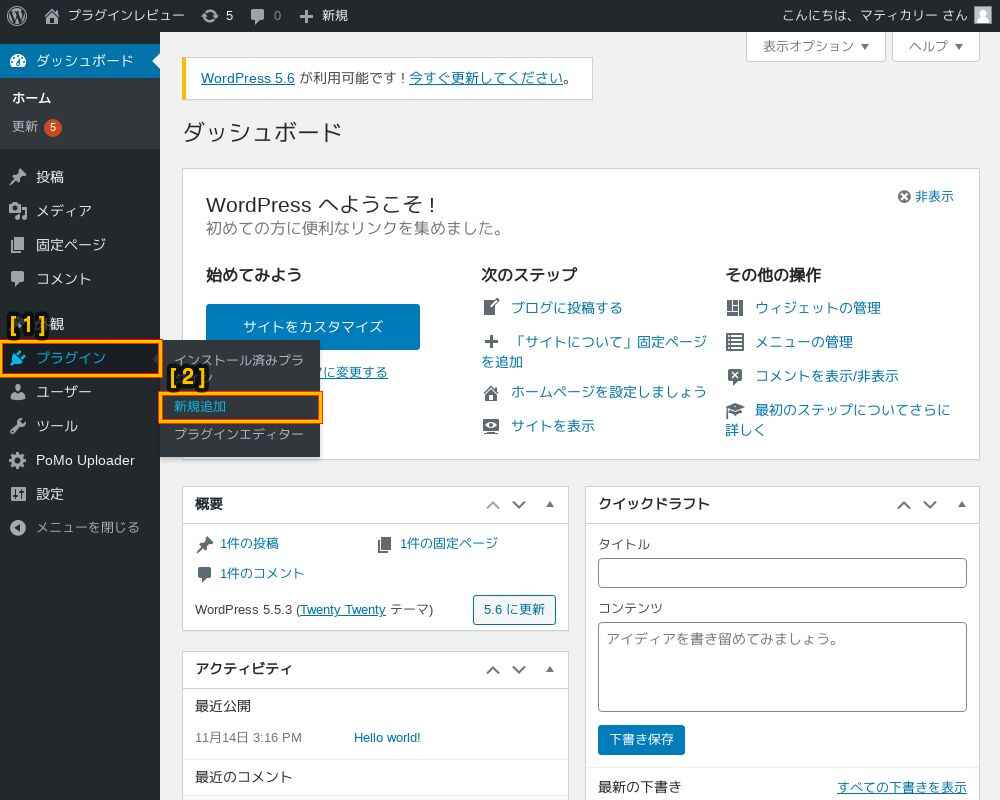This screenshot has width=1000, height=800.
Task: Click the ウィジェットの管理 link
Action: [818, 307]
